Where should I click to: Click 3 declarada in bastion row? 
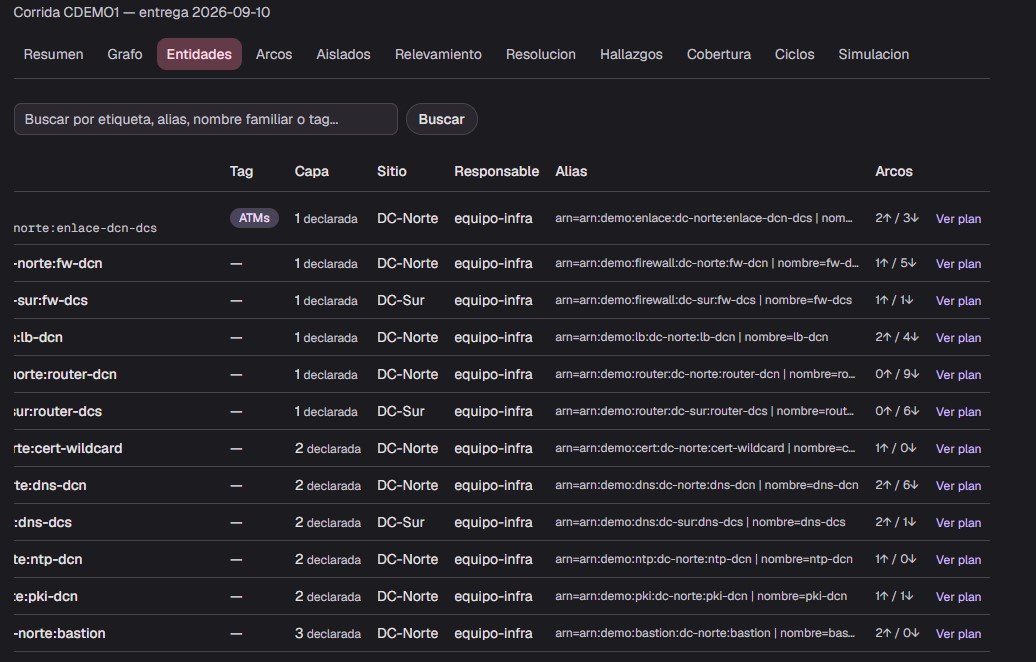point(328,633)
